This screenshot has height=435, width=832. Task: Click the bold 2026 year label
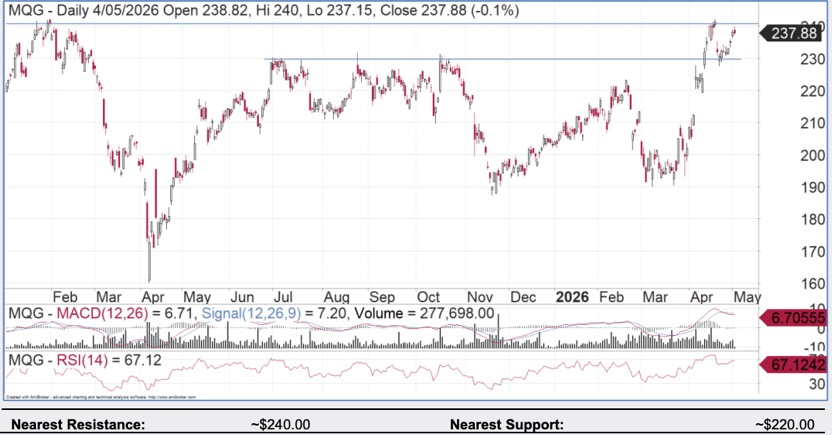click(572, 297)
